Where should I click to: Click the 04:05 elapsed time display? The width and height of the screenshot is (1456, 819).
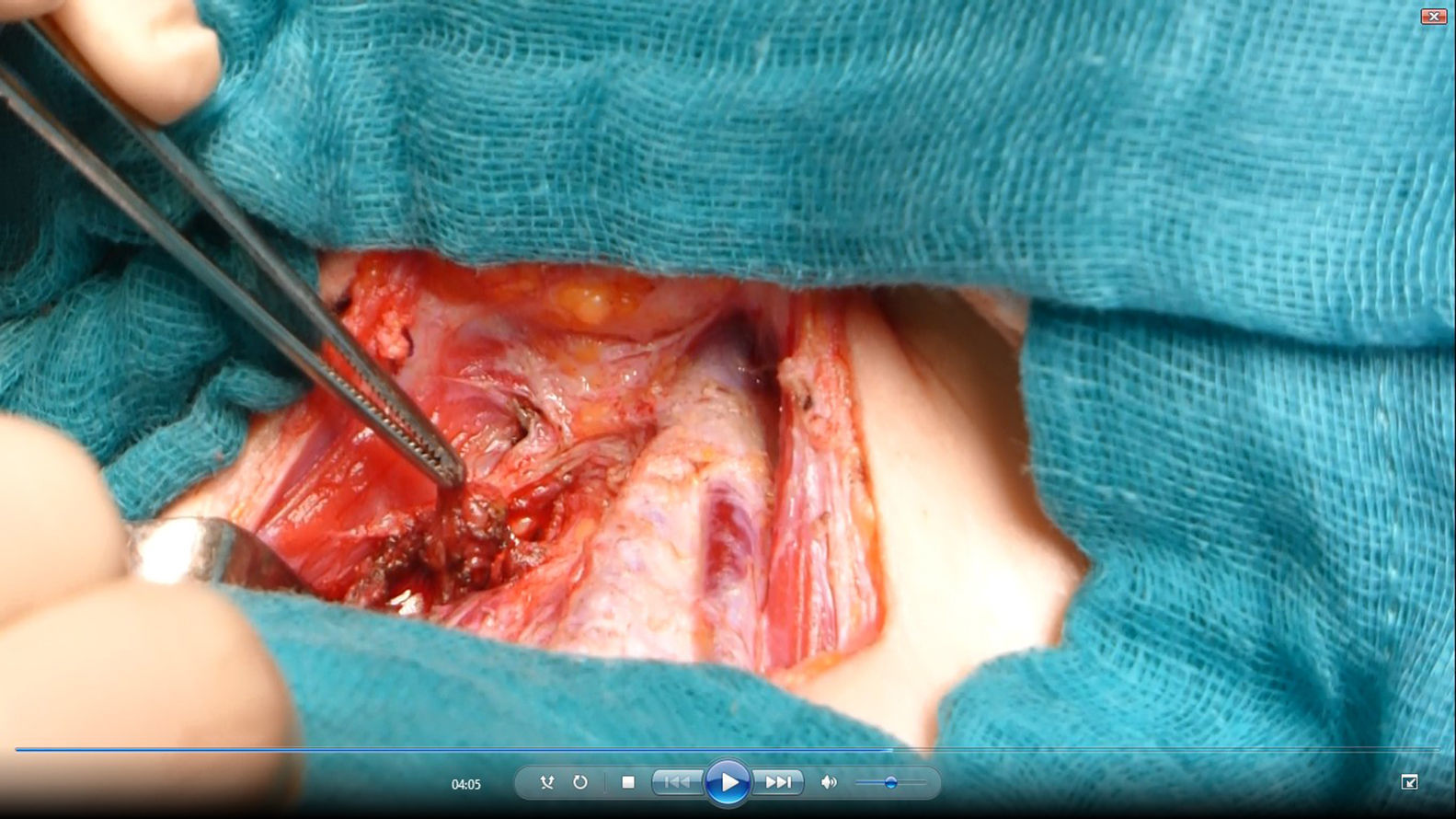pyautogui.click(x=465, y=785)
